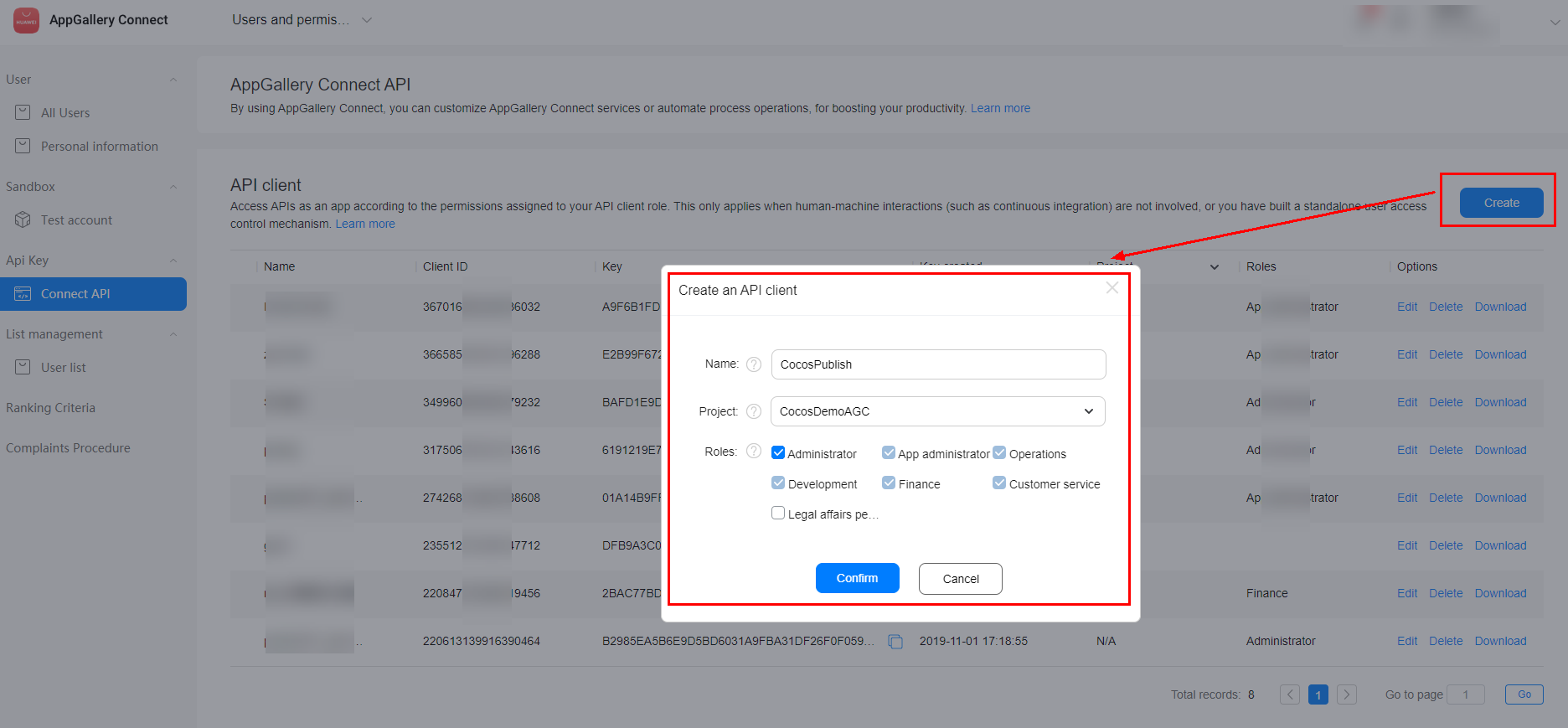Select Connect API in the sidebar
1568x728 pixels.
tap(93, 294)
